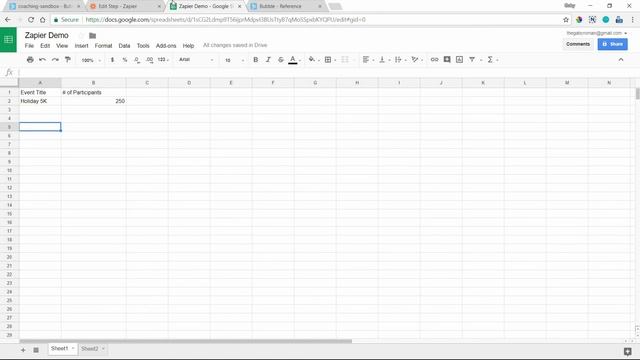Screen dimensions: 640x360
Task: Select the Paint format tool
Action: (68, 60)
